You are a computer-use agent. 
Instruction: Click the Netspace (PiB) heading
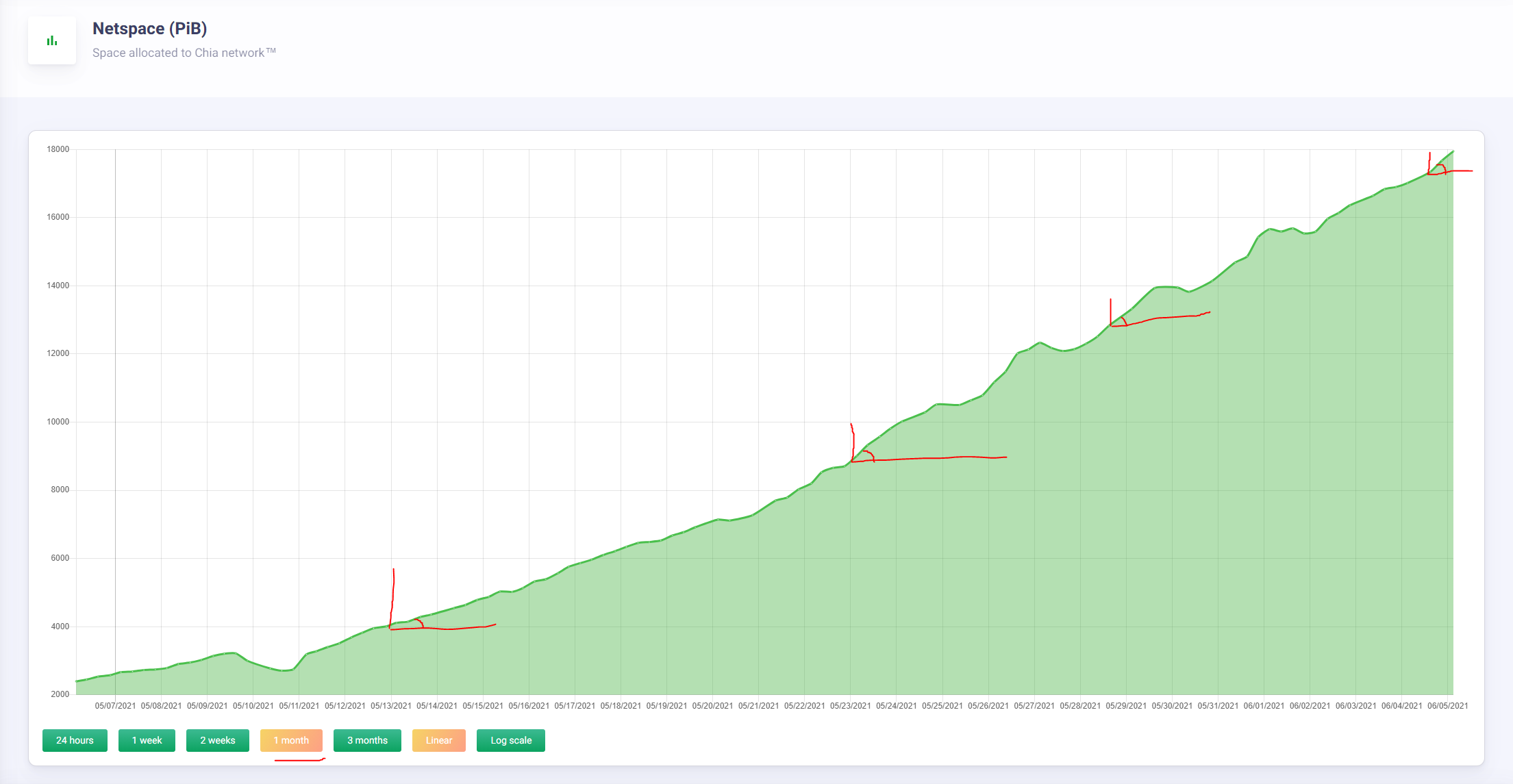tap(150, 29)
